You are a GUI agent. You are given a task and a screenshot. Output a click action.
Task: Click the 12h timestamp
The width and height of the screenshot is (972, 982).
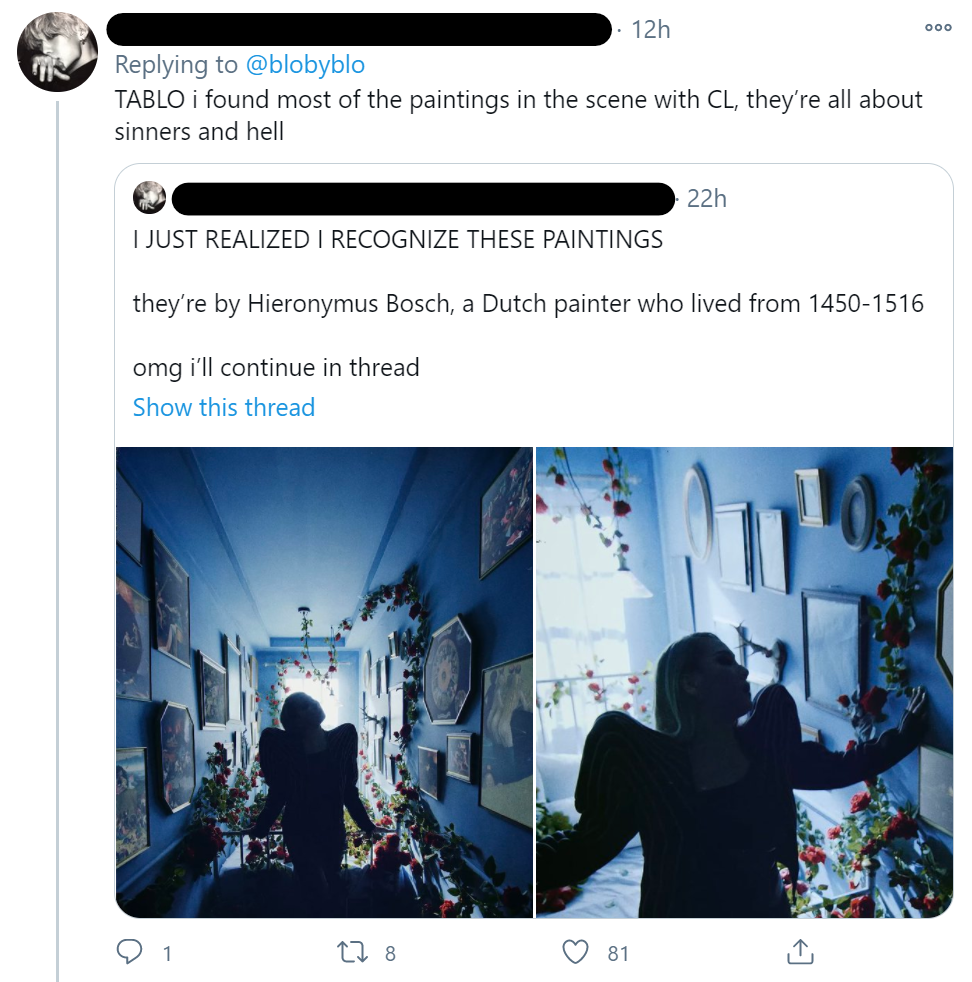[651, 29]
